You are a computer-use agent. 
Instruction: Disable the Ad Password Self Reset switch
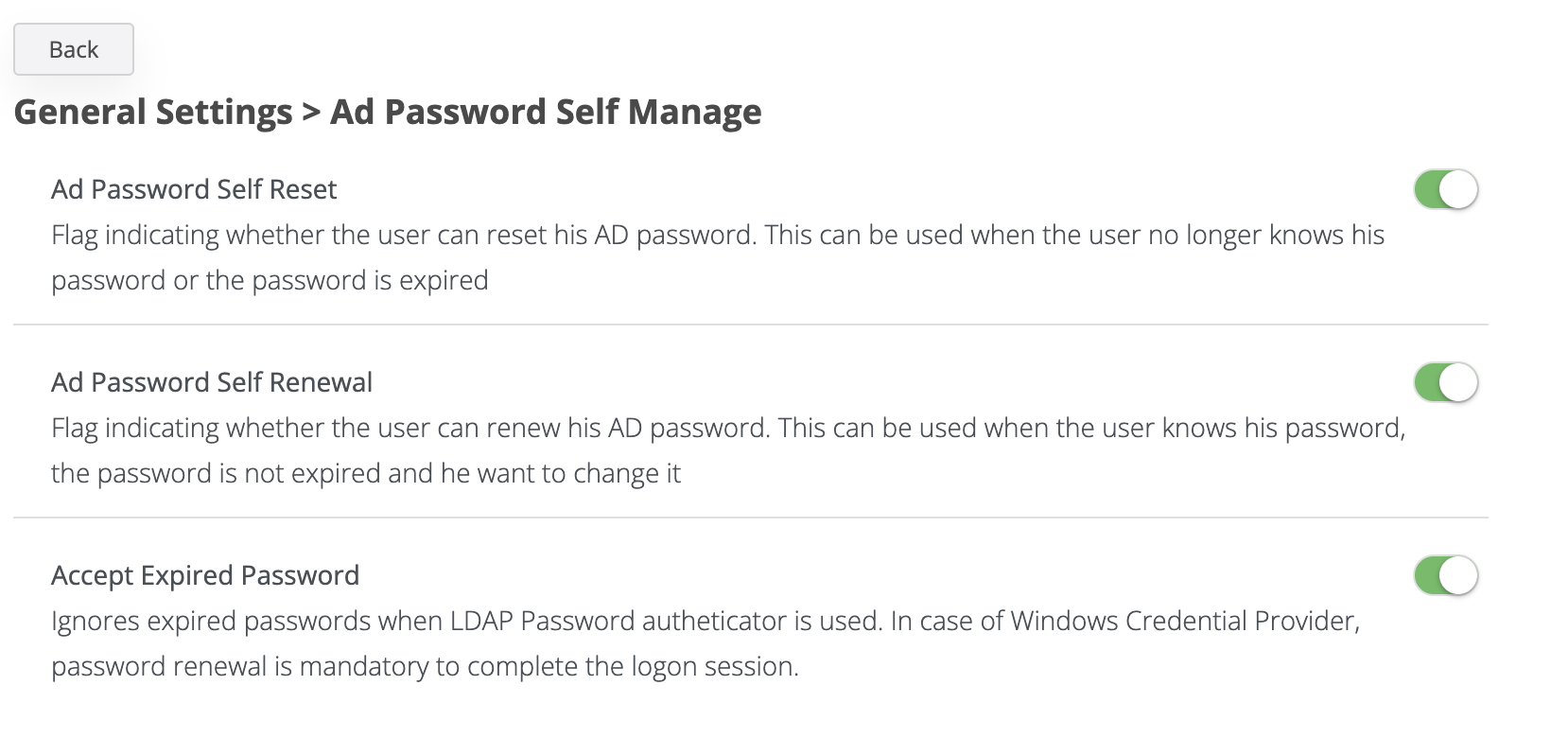click(x=1445, y=189)
